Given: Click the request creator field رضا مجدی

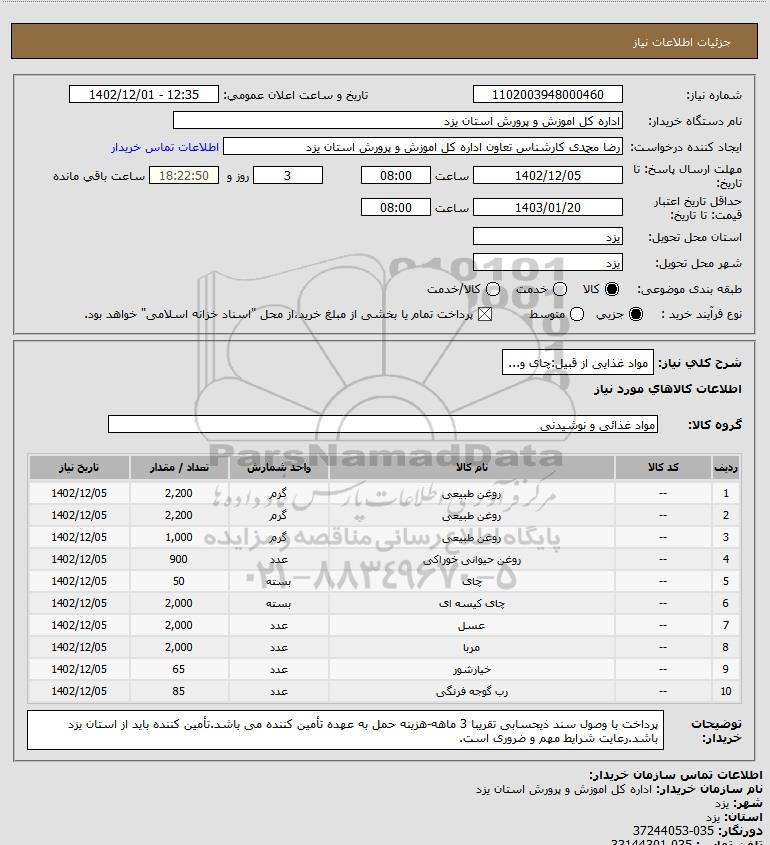Looking at the screenshot, I should pyautogui.click(x=422, y=147).
